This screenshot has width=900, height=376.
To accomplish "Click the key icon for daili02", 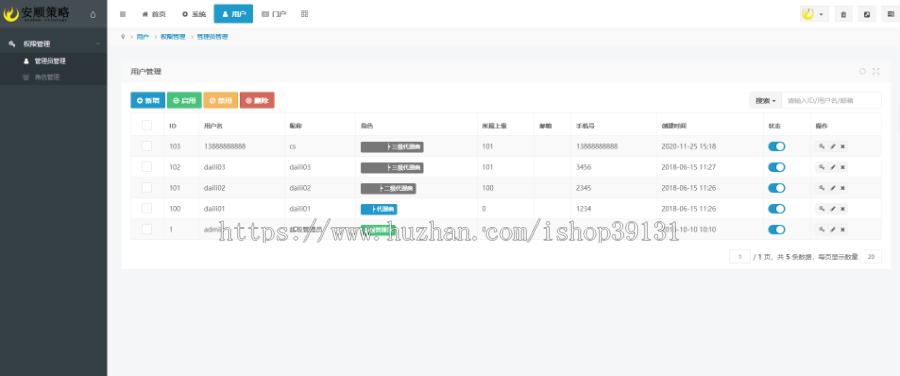I will coord(821,188).
